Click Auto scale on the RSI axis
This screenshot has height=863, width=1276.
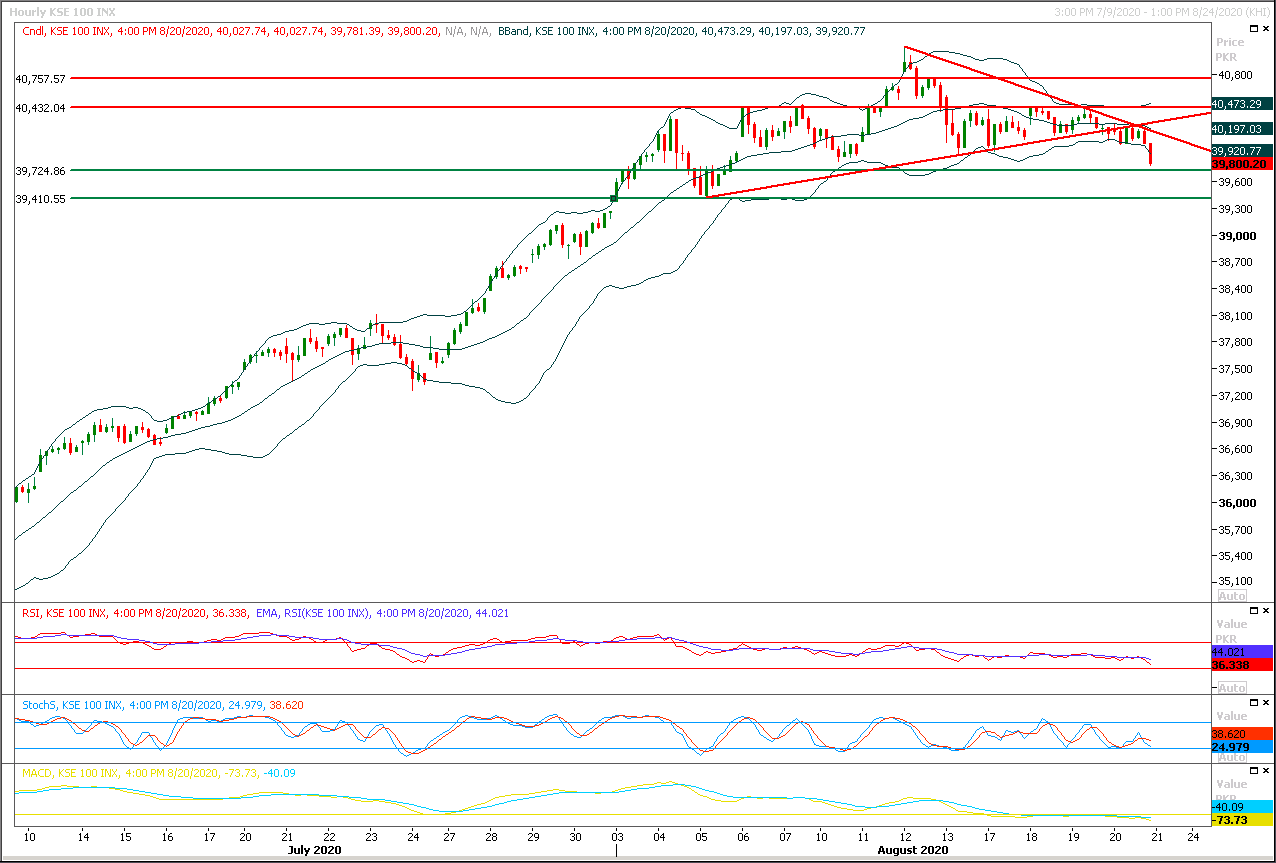pyautogui.click(x=1231, y=687)
